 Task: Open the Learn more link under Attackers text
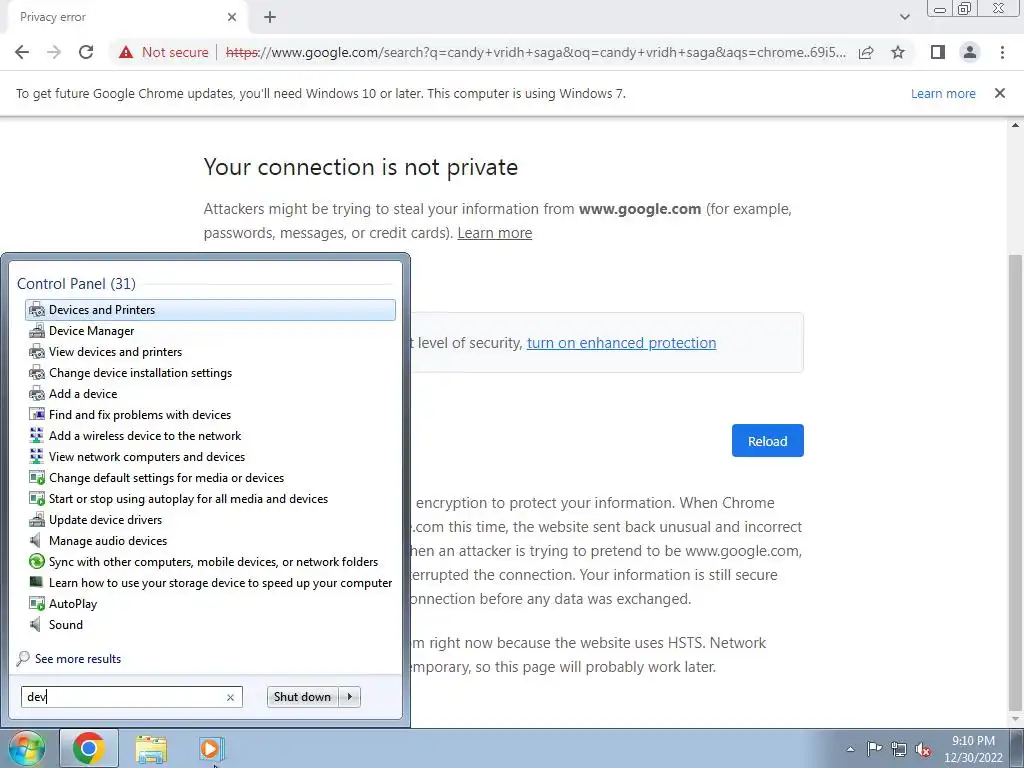pos(494,233)
